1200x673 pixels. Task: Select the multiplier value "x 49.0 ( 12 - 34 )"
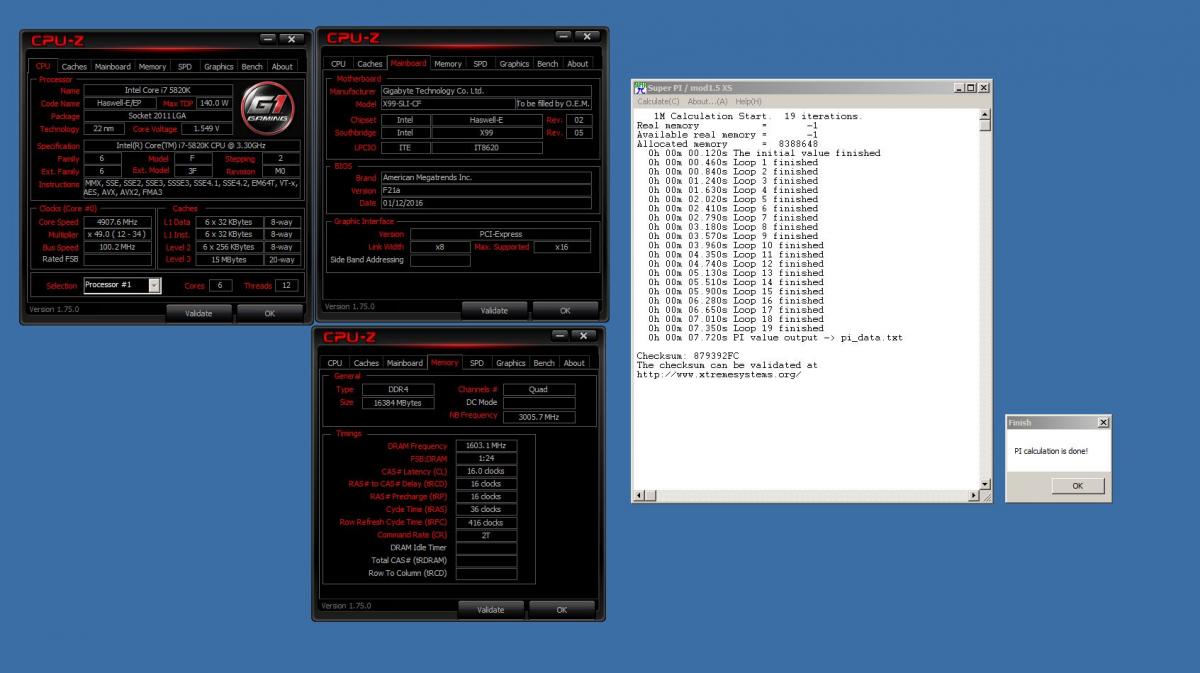coord(118,234)
